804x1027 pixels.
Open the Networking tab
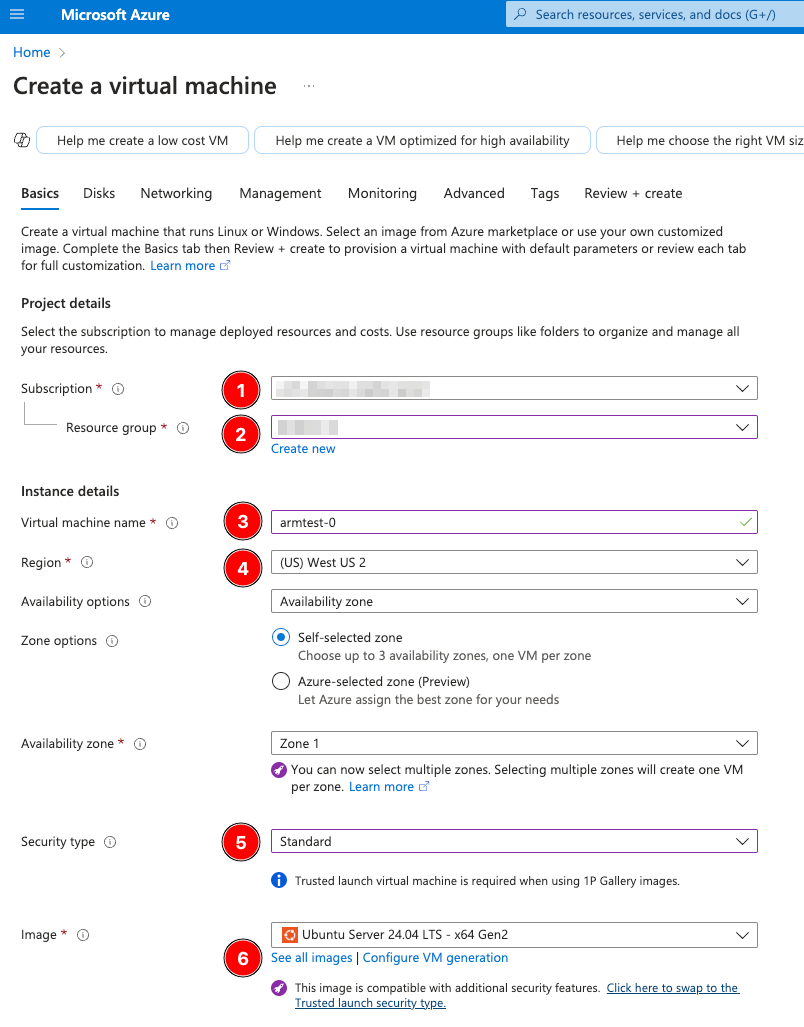click(x=176, y=193)
